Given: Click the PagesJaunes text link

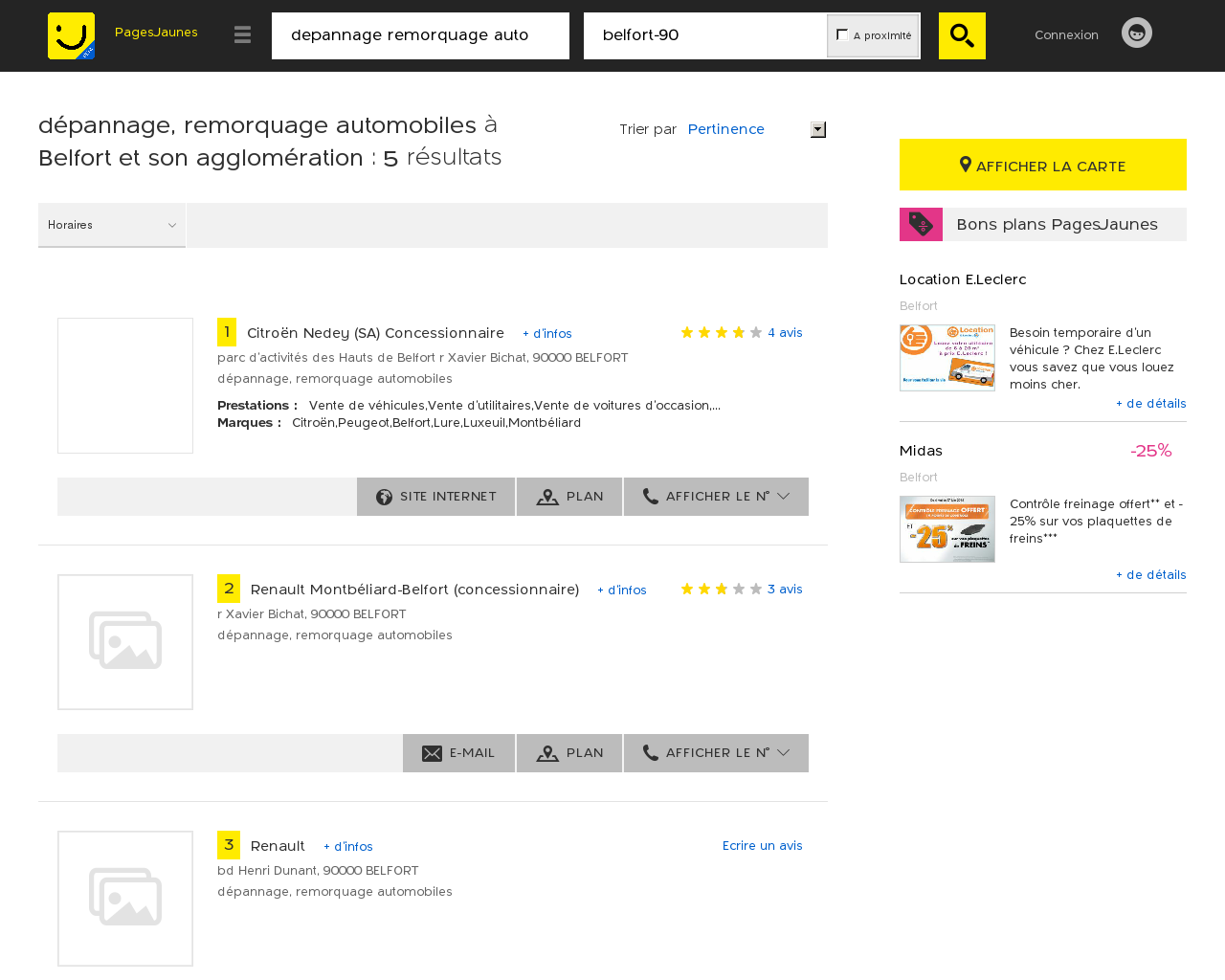Looking at the screenshot, I should pos(156,33).
